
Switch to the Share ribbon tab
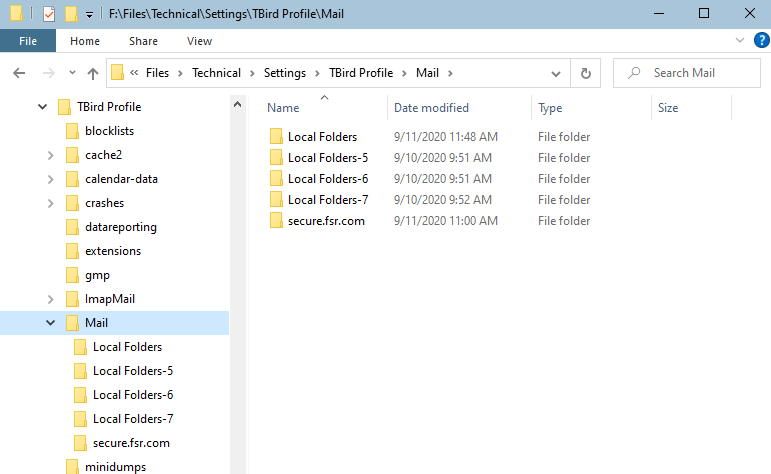click(x=143, y=41)
